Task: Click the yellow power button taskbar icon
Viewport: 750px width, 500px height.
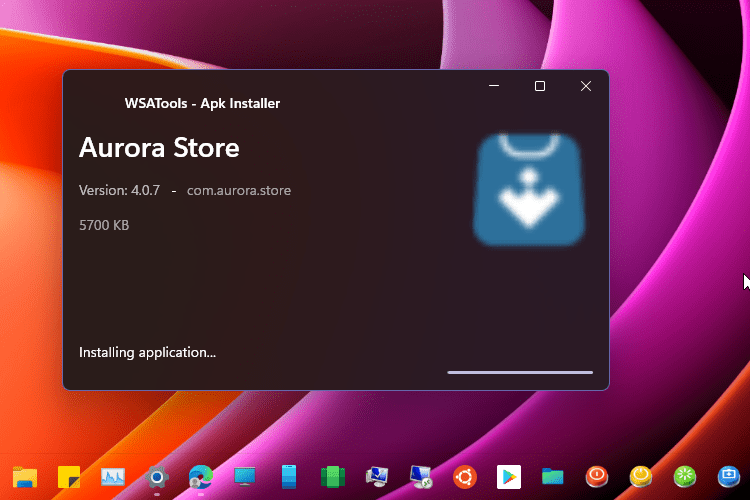Action: coord(641,477)
